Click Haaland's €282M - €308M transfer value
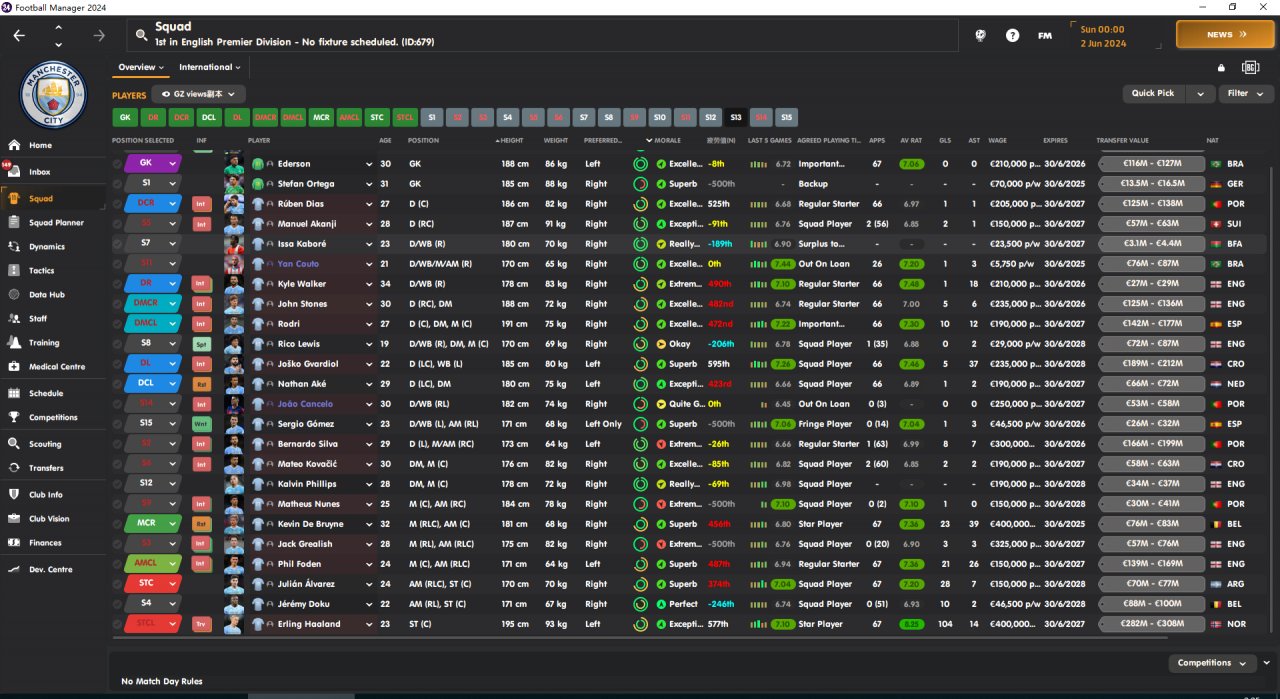Image resolution: width=1280 pixels, height=699 pixels. (1150, 624)
